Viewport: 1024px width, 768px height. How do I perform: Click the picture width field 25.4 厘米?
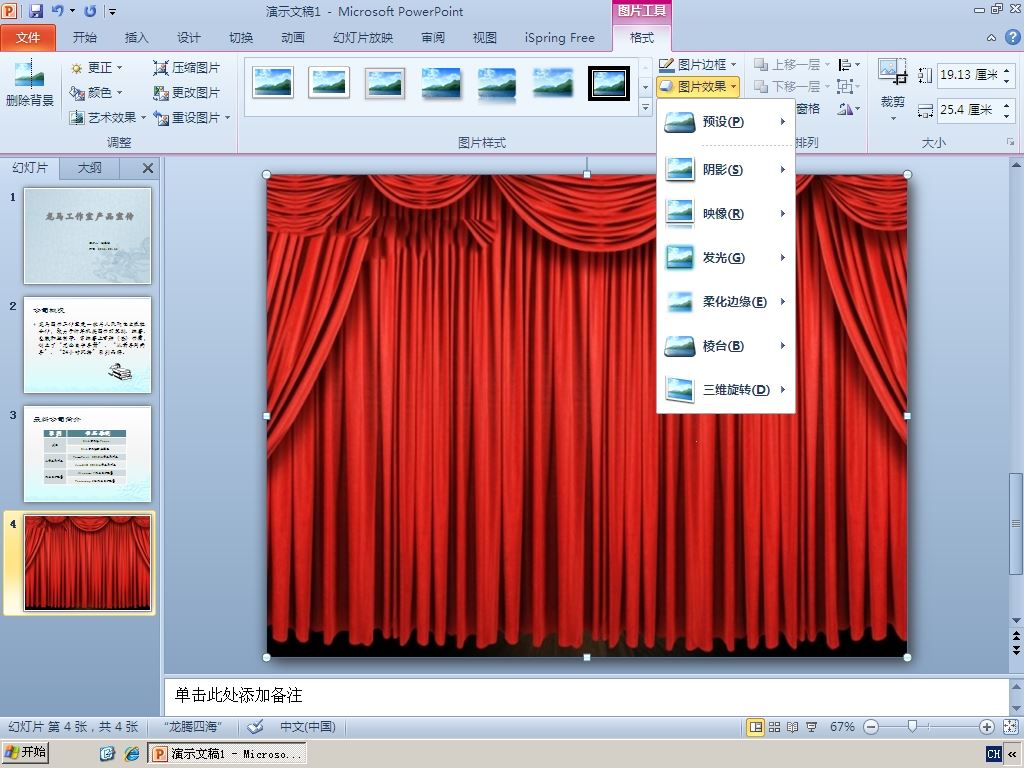(x=969, y=110)
